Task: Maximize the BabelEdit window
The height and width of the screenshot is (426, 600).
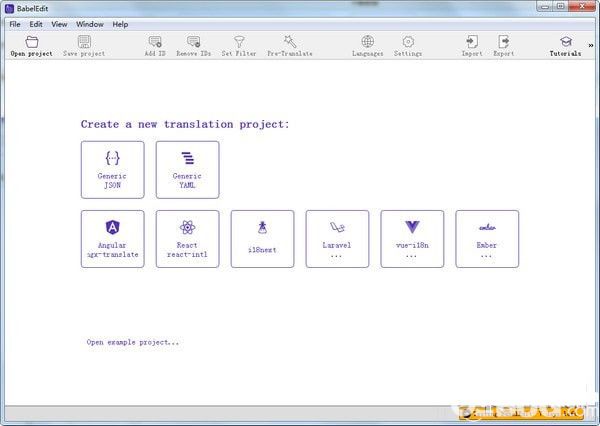Action: tap(561, 7)
